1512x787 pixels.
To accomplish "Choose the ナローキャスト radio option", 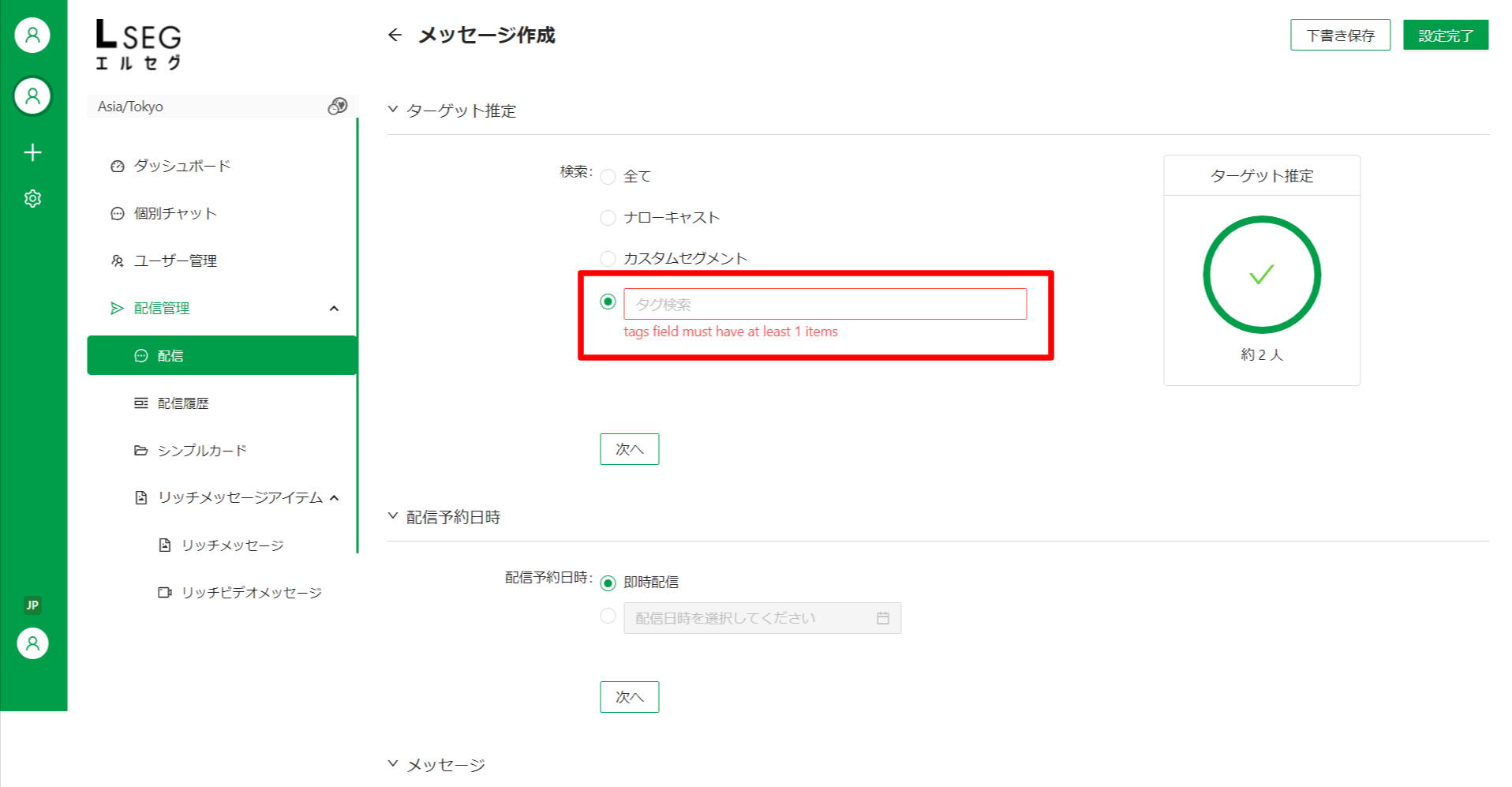I will click(608, 217).
